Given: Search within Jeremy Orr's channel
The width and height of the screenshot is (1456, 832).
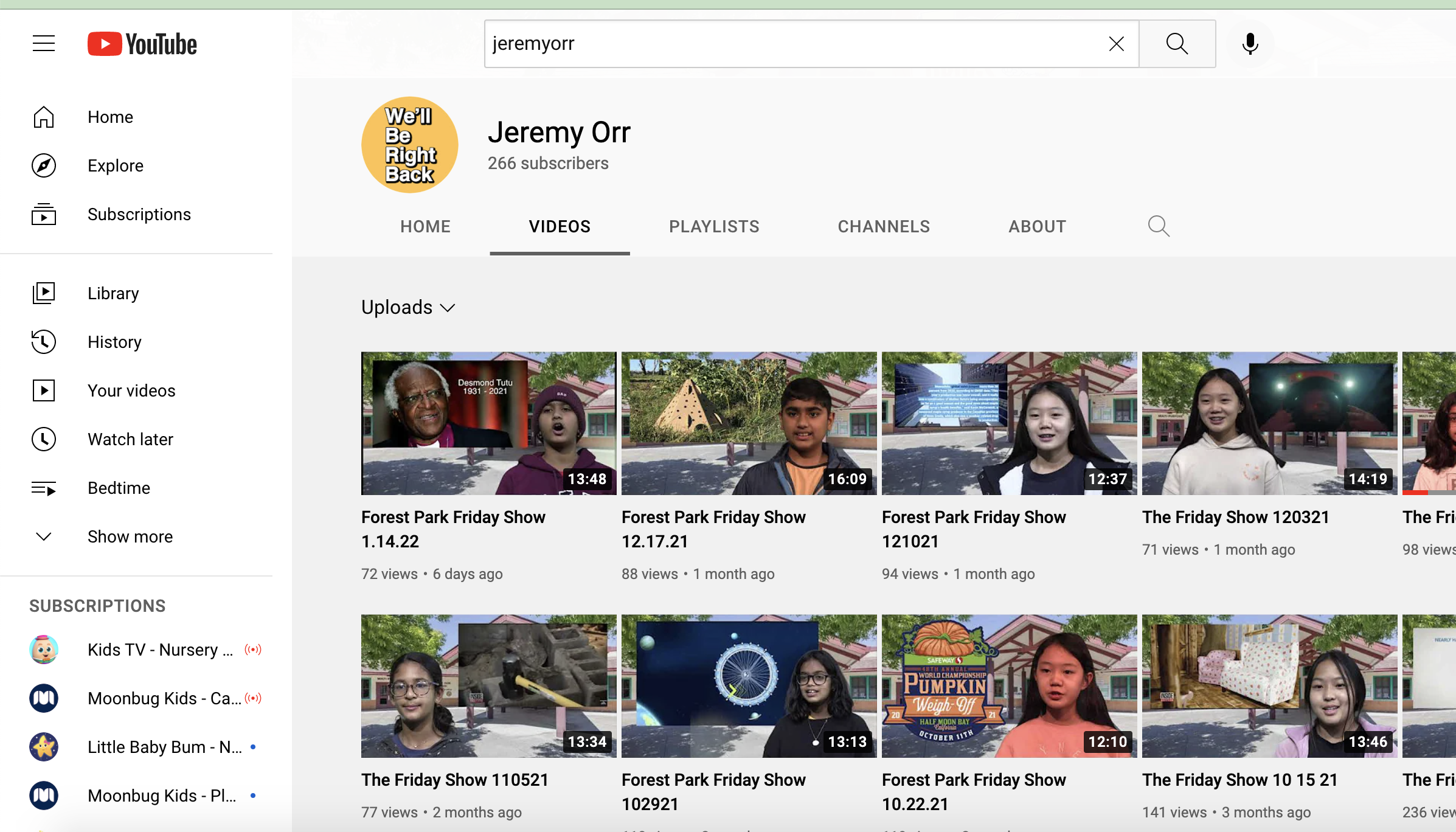Looking at the screenshot, I should click(1159, 226).
